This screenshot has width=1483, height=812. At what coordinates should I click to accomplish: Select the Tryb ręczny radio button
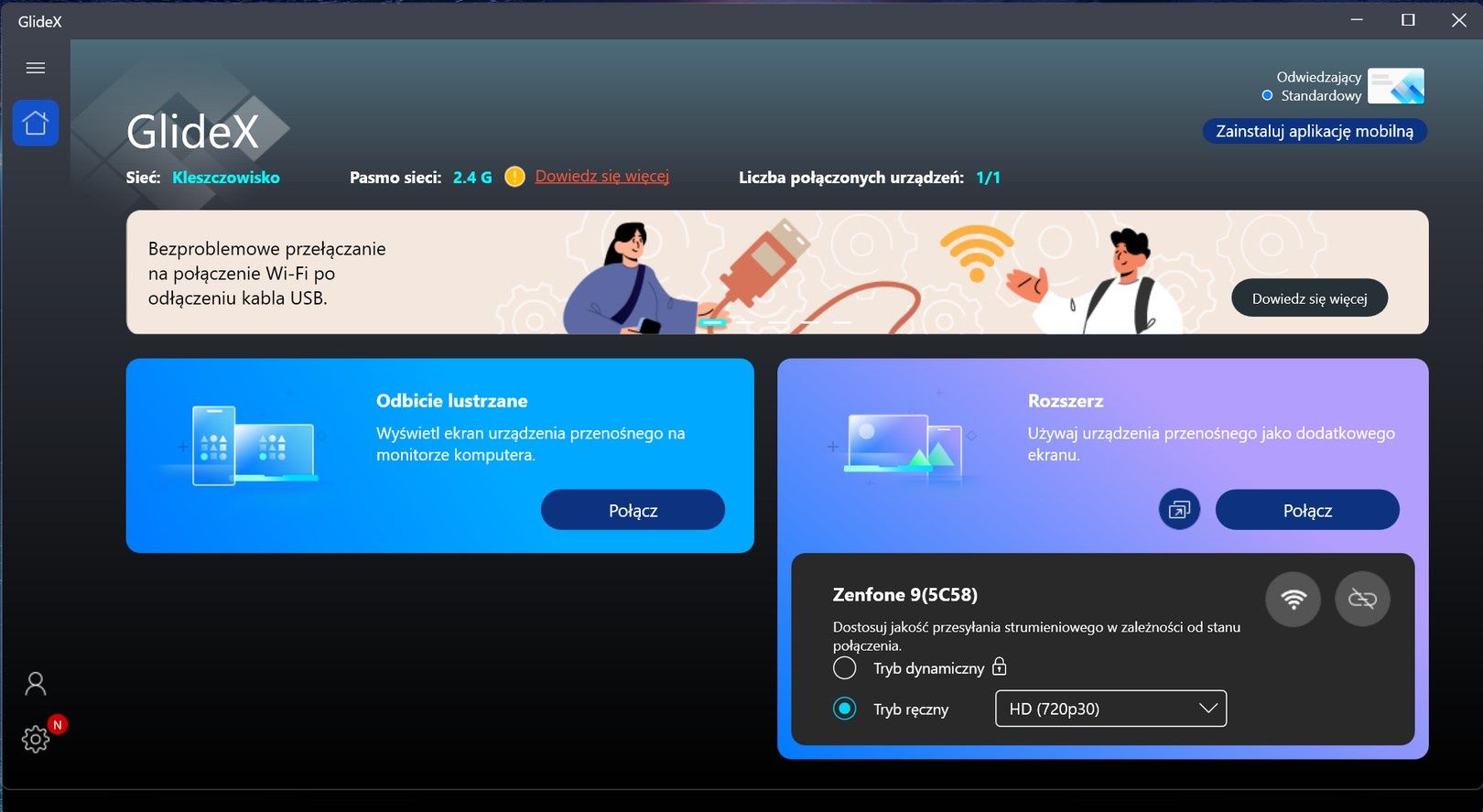(x=845, y=709)
